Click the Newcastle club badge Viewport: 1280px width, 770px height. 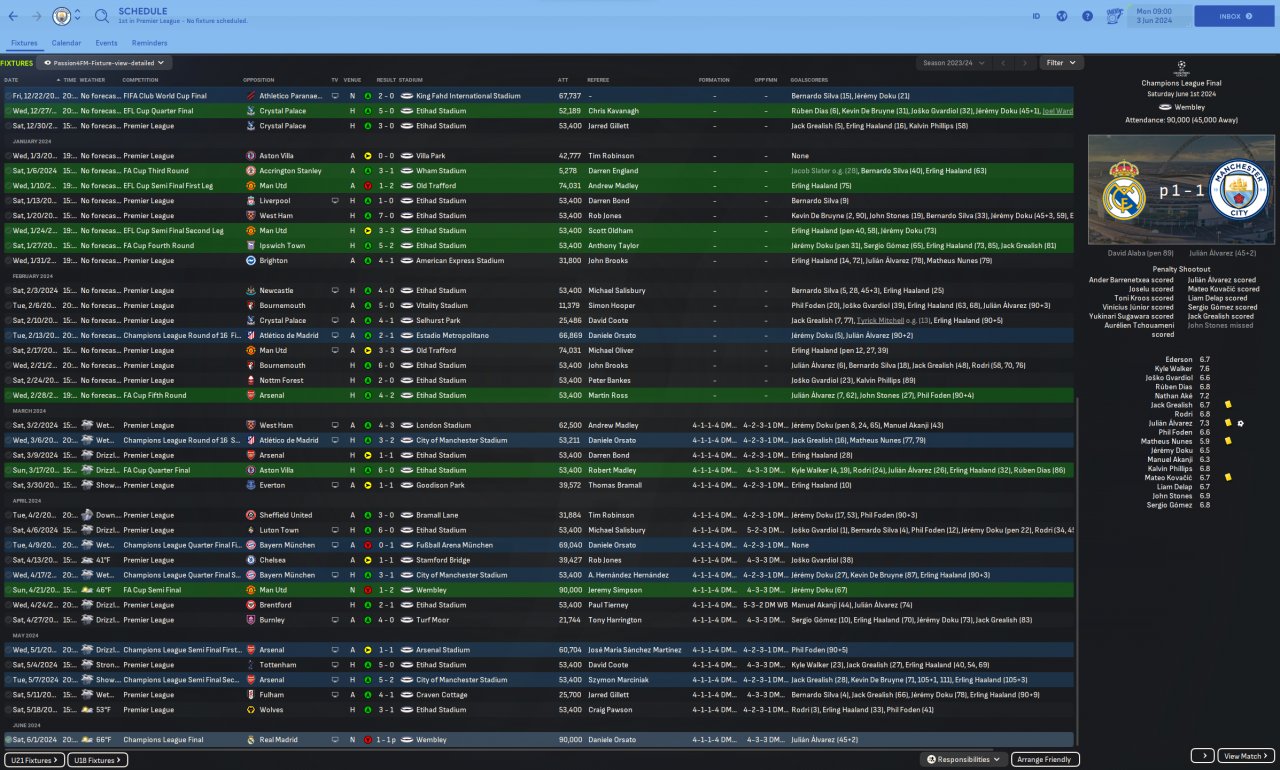(x=250, y=290)
